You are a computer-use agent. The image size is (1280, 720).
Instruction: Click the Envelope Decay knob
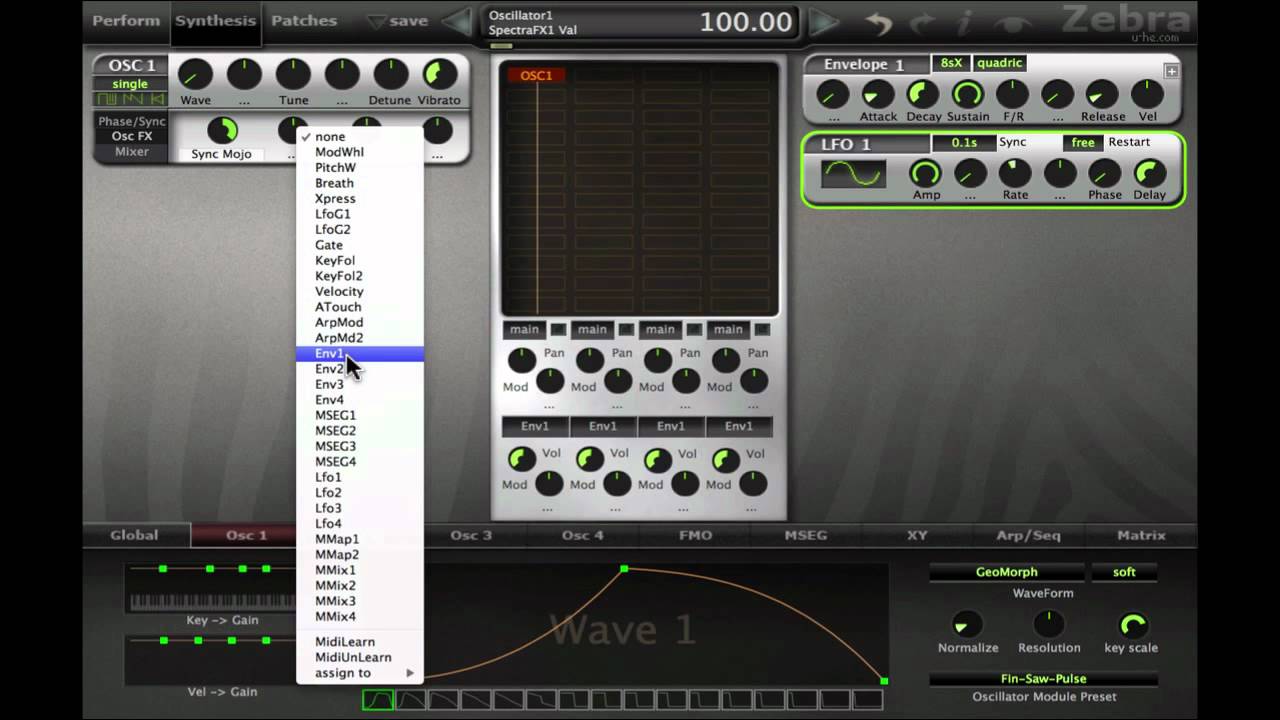point(922,95)
